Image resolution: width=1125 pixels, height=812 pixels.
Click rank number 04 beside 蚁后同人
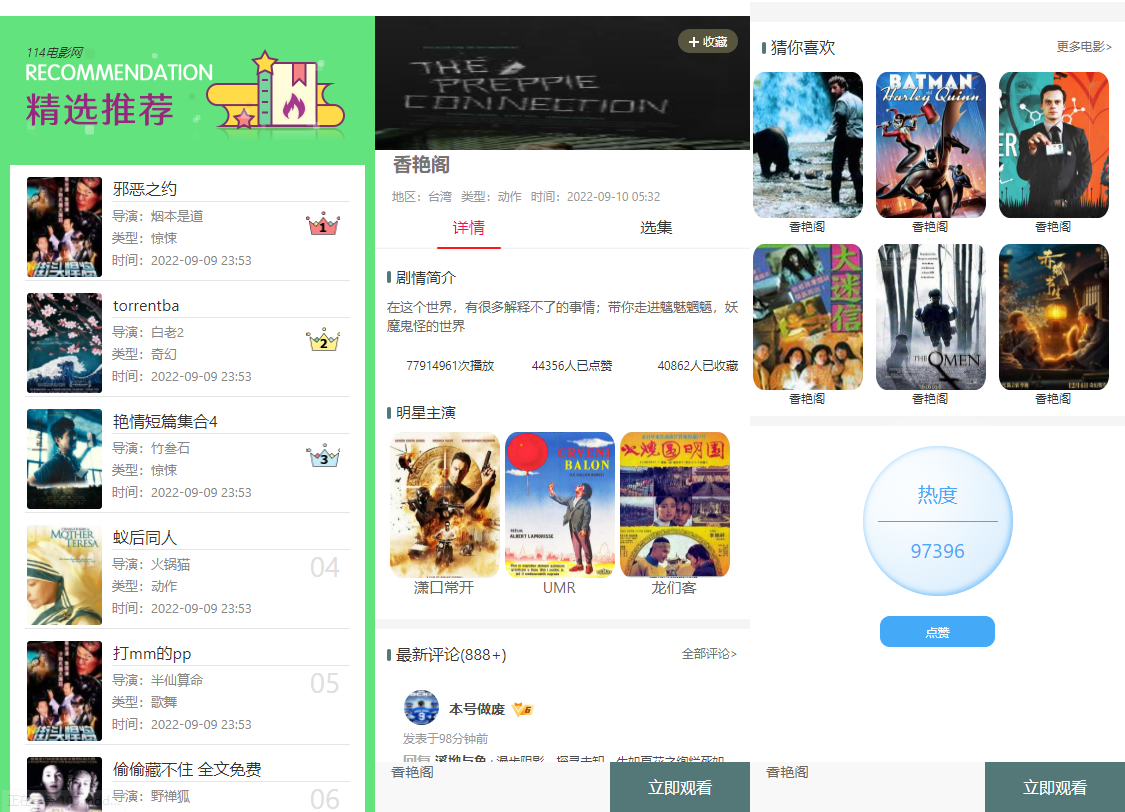(x=324, y=567)
